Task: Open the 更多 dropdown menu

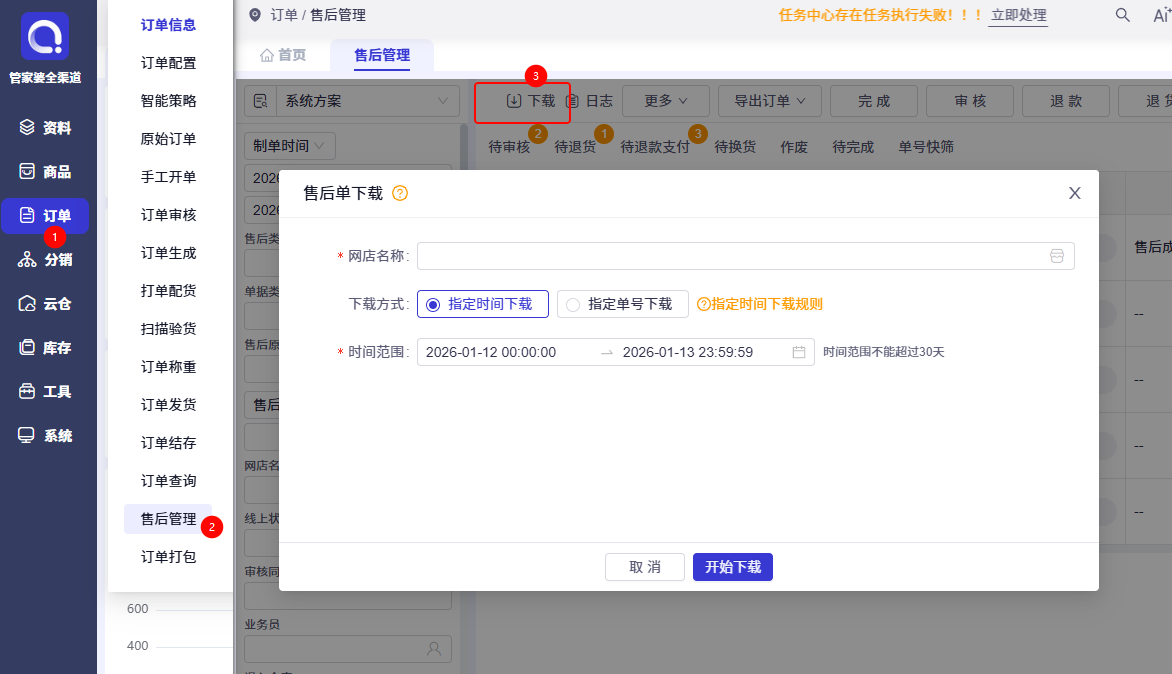Action: 665,101
